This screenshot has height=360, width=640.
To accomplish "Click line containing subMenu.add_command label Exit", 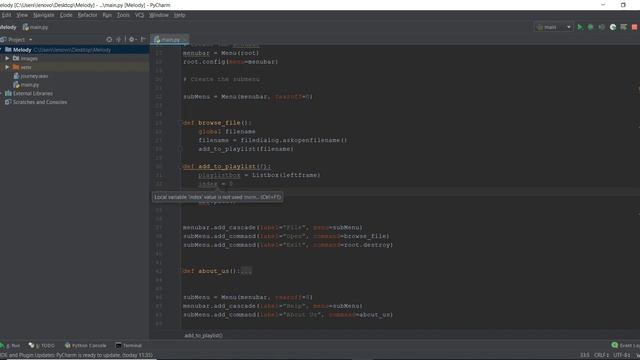I will click(288, 245).
